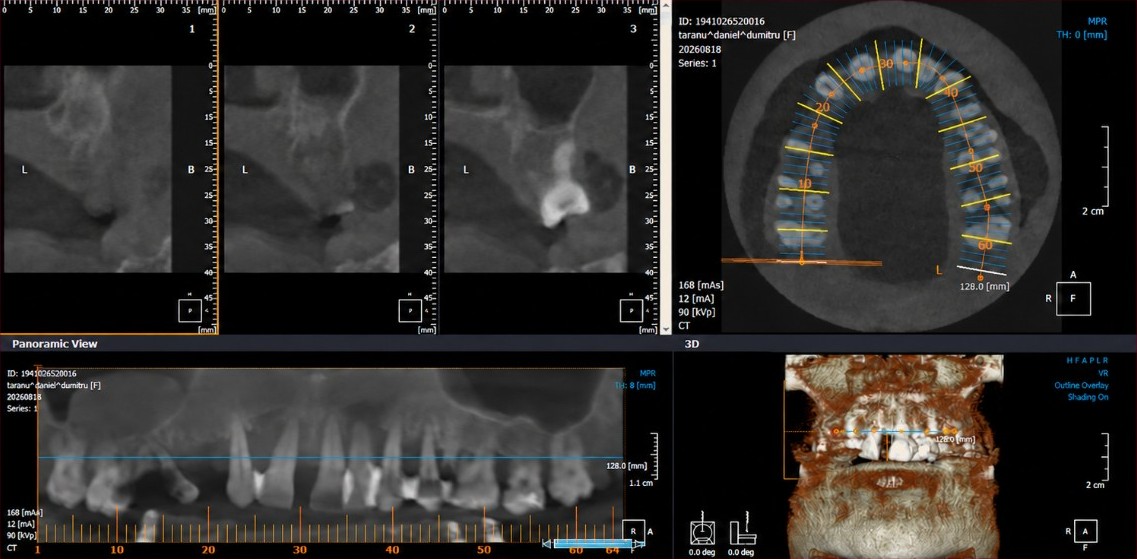Click orientation box of cross-section 2

point(410,311)
